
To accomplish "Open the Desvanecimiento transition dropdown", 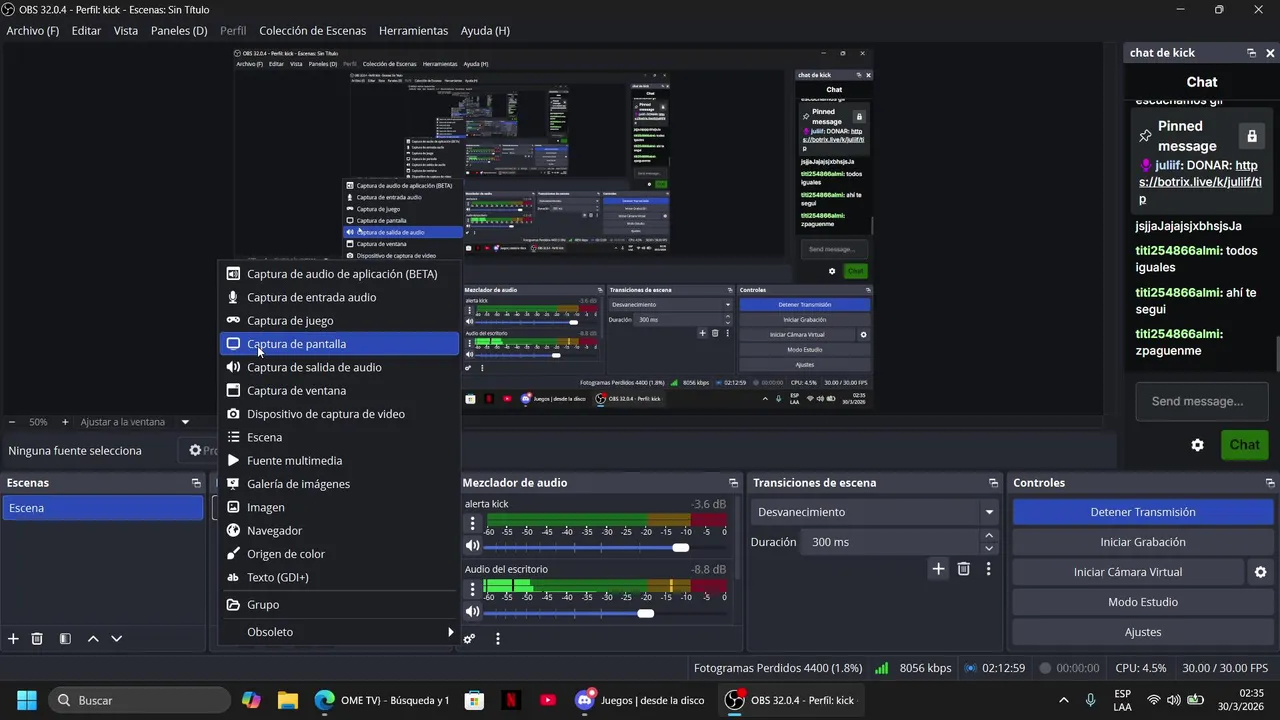I will [x=875, y=512].
